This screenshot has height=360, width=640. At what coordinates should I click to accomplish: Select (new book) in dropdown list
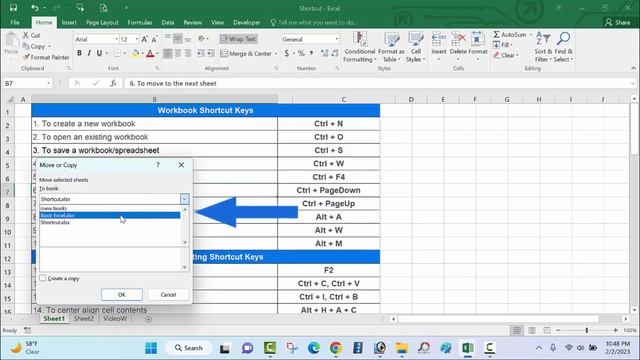(110, 208)
